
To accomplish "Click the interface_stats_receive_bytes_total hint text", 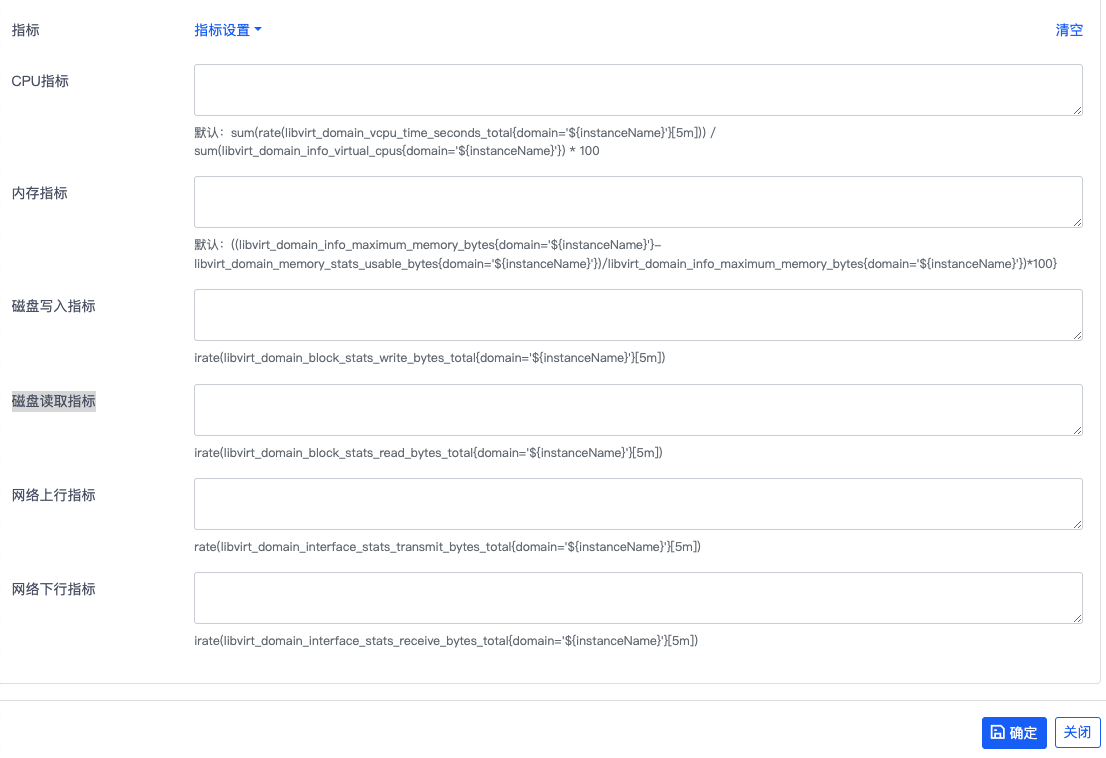I will 446,641.
